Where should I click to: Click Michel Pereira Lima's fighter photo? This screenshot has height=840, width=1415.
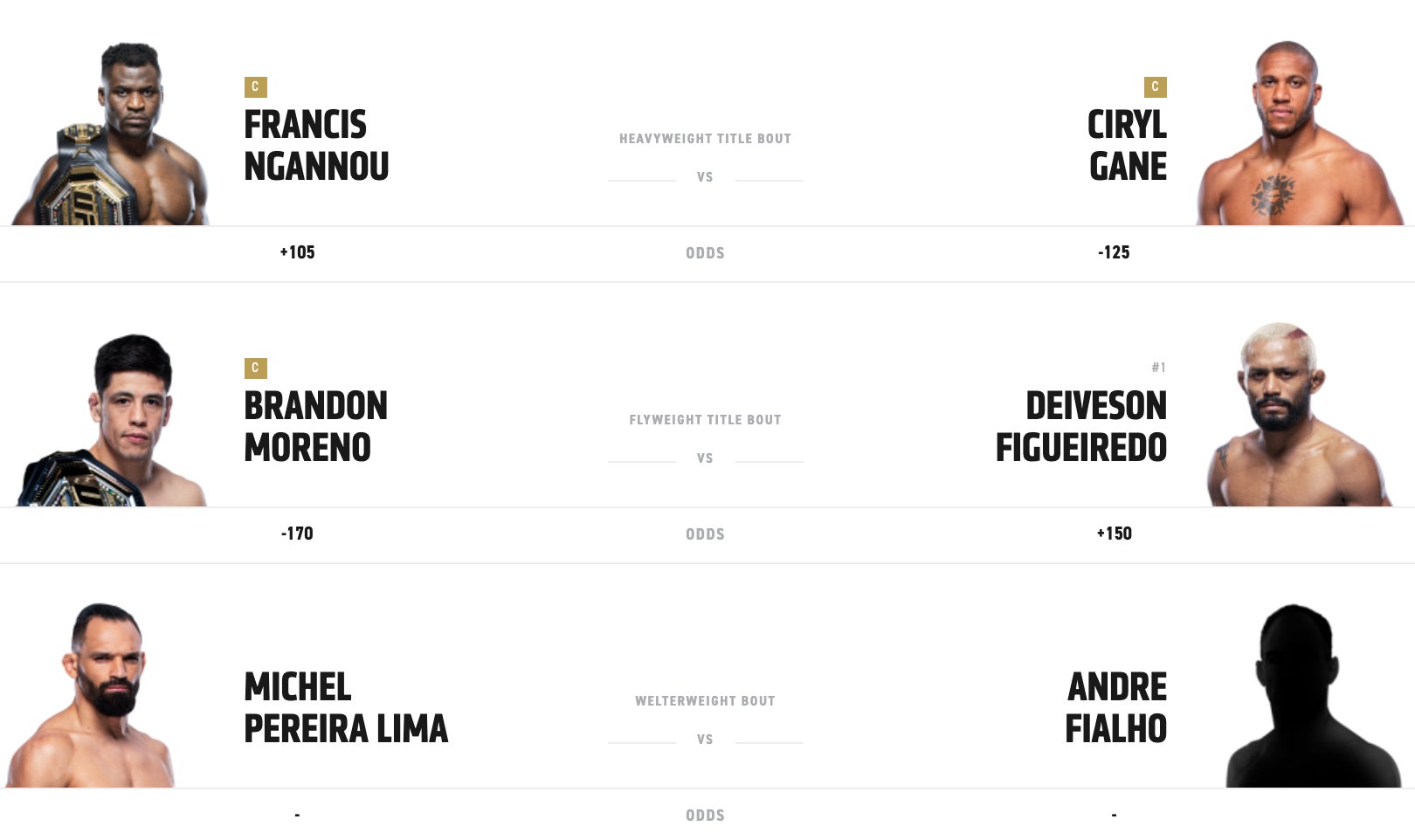[x=96, y=697]
